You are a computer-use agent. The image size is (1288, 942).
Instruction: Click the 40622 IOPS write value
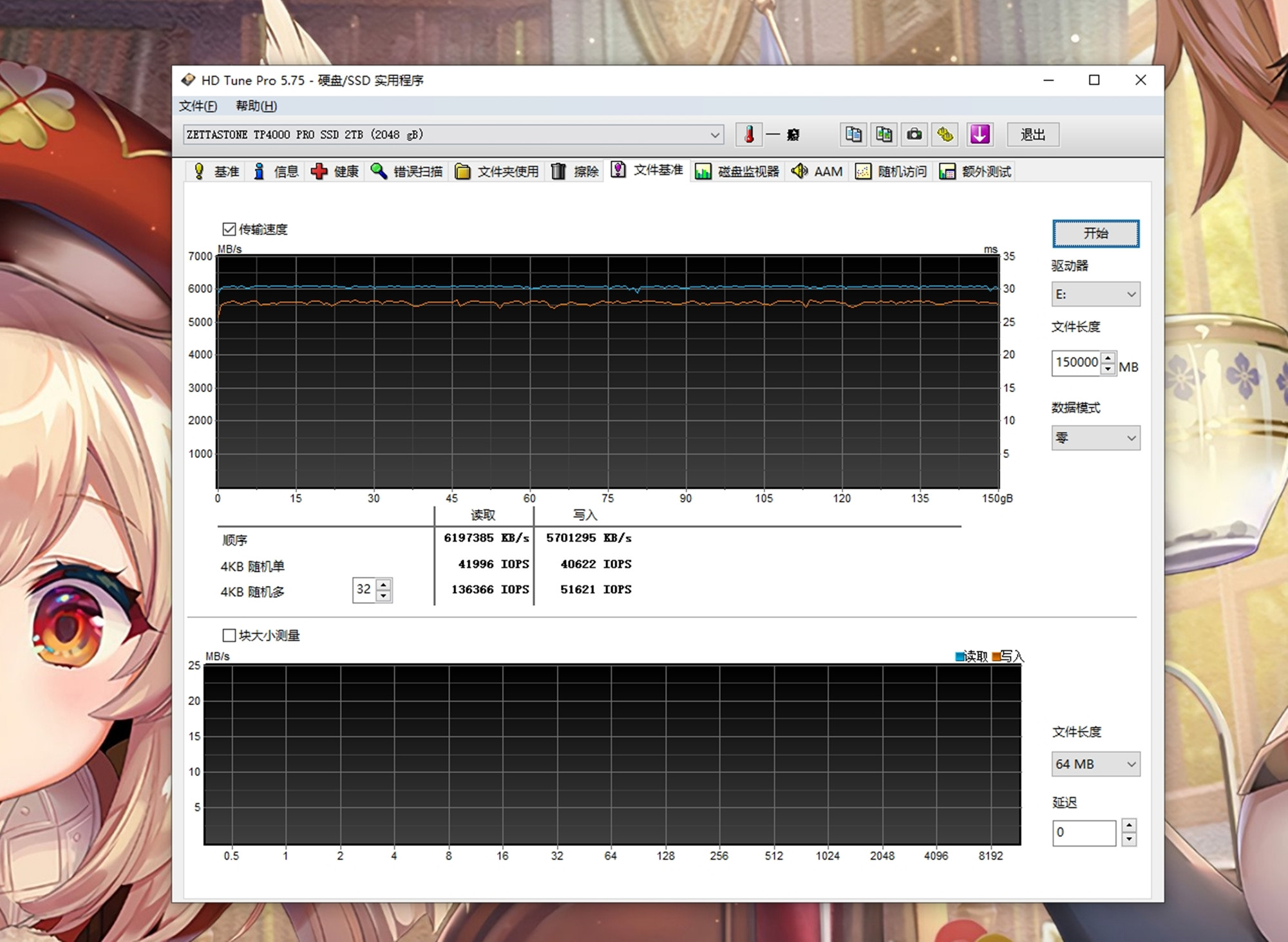(x=596, y=564)
